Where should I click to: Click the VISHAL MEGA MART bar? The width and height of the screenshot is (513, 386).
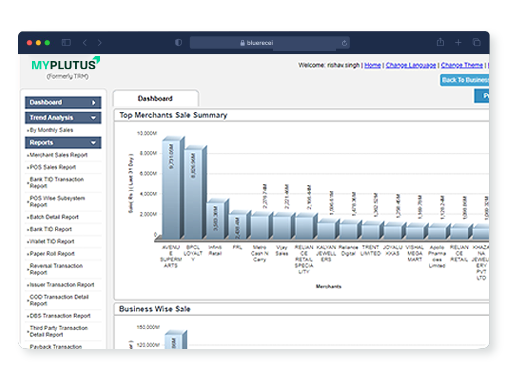[x=416, y=231]
